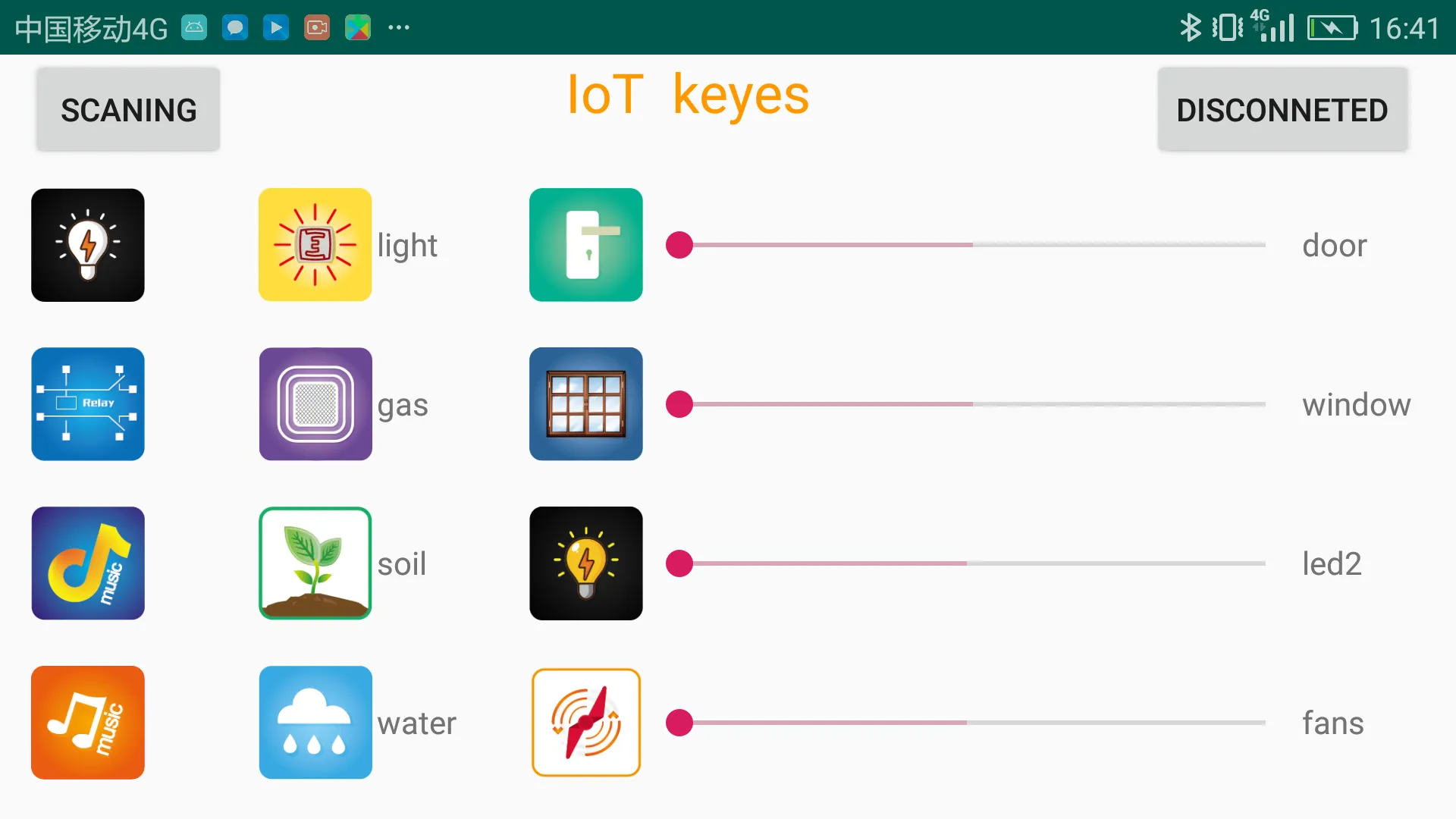Click the DISCONNECTED button

pos(1283,109)
